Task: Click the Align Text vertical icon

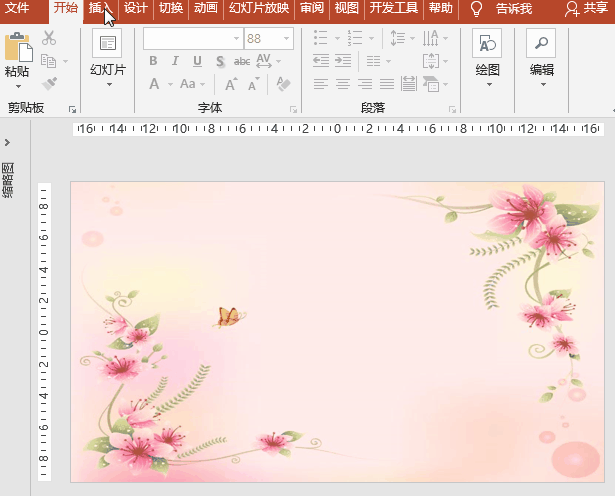Action: click(x=431, y=61)
